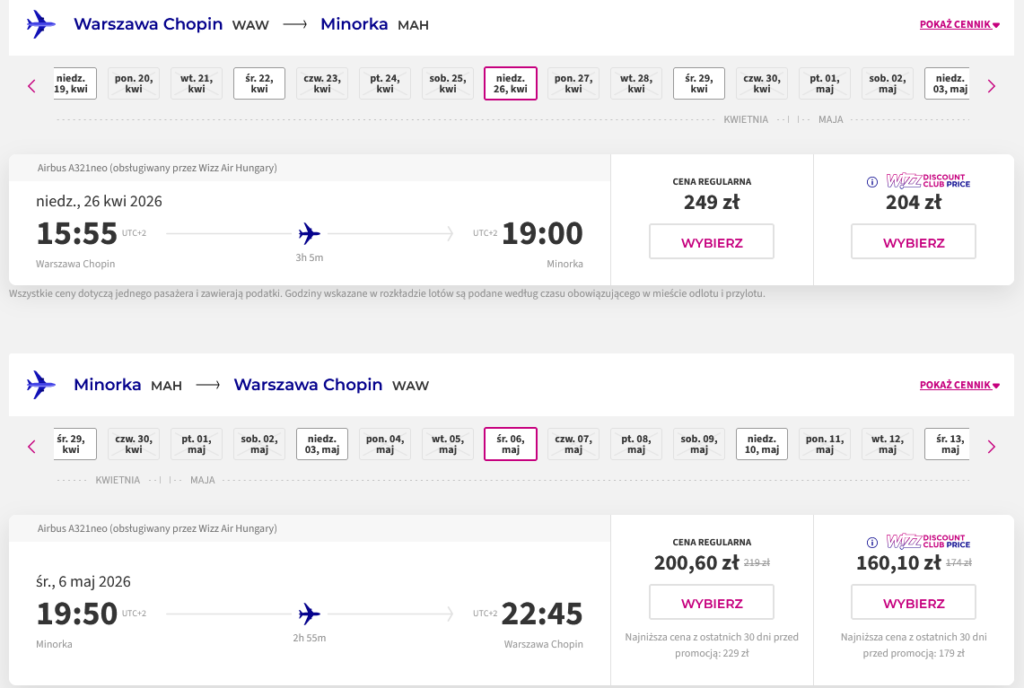Select return date niedz. 03, maj
The height and width of the screenshot is (688, 1024).
[x=322, y=444]
